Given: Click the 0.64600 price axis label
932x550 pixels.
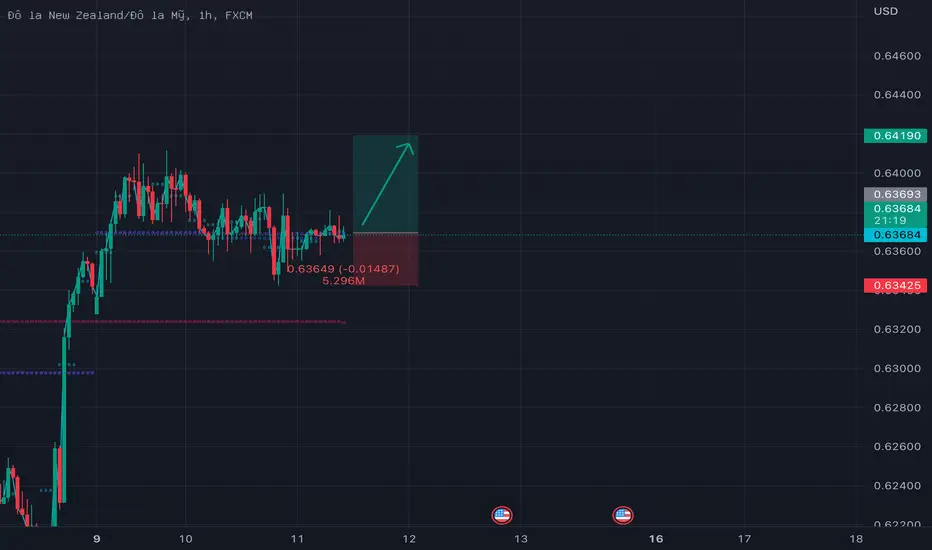Looking at the screenshot, I should [x=897, y=56].
